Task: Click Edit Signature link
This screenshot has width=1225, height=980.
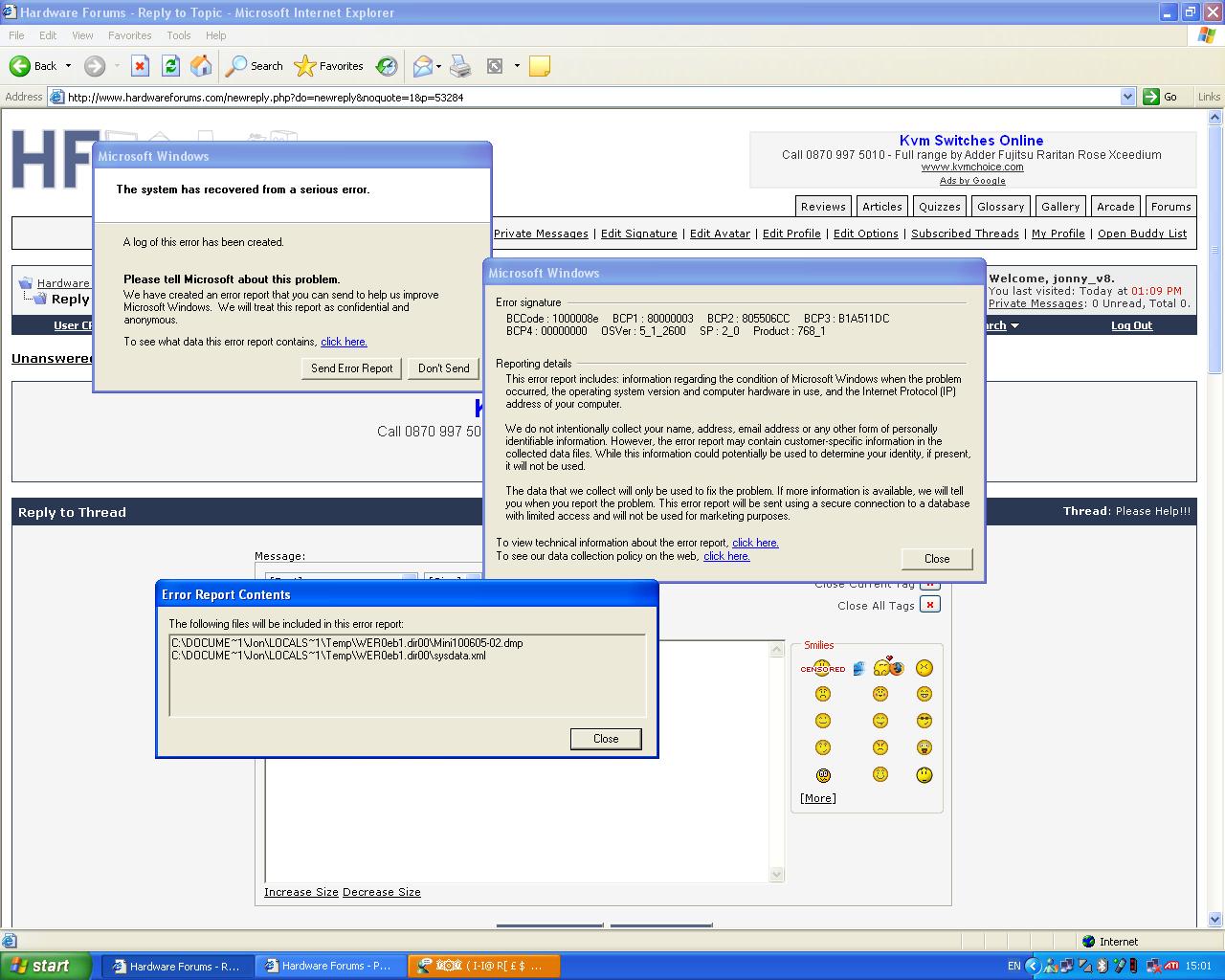Action: pyautogui.click(x=638, y=234)
